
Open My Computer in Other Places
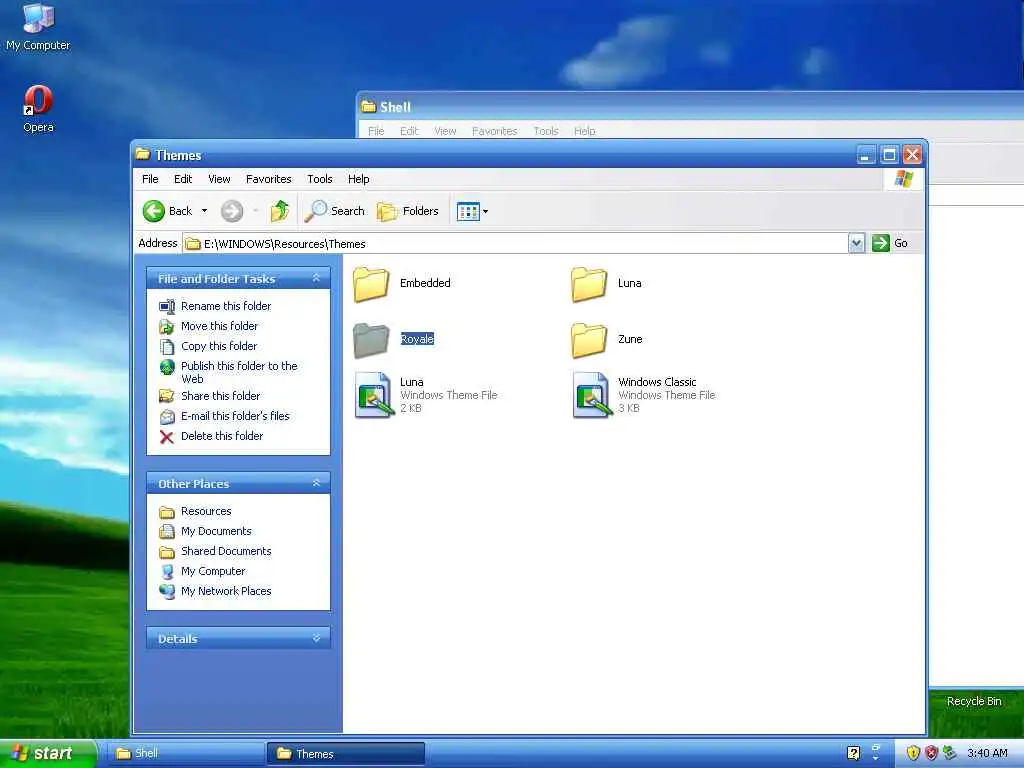[213, 571]
